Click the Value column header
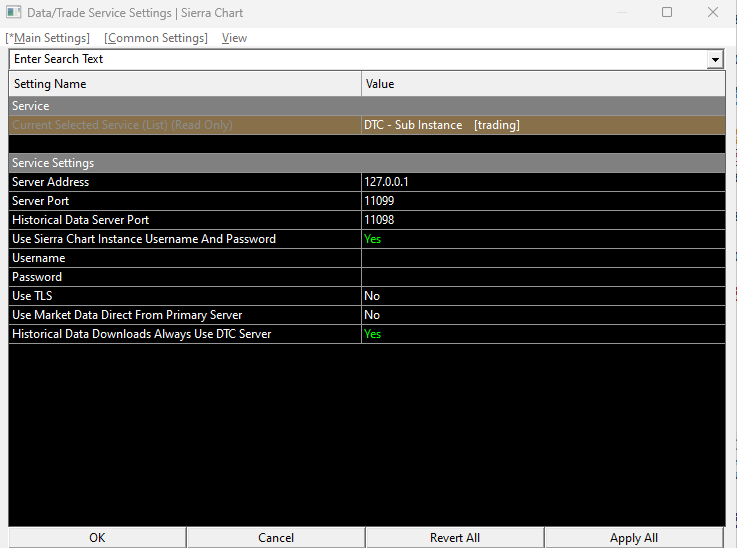Viewport: 737px width, 548px height. [x=543, y=84]
